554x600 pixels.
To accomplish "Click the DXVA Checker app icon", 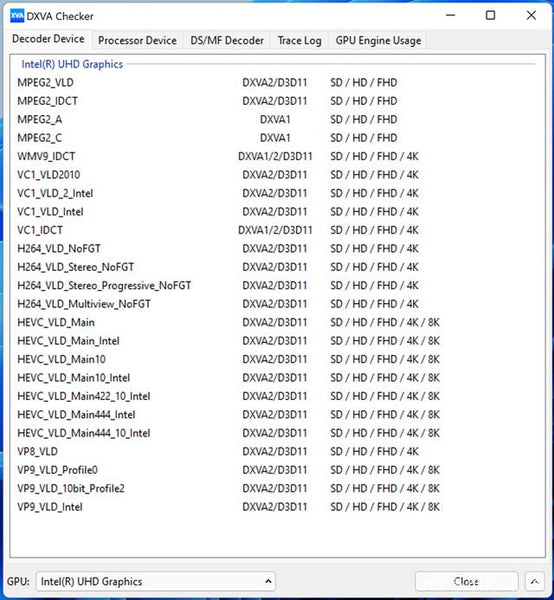I will (x=17, y=16).
